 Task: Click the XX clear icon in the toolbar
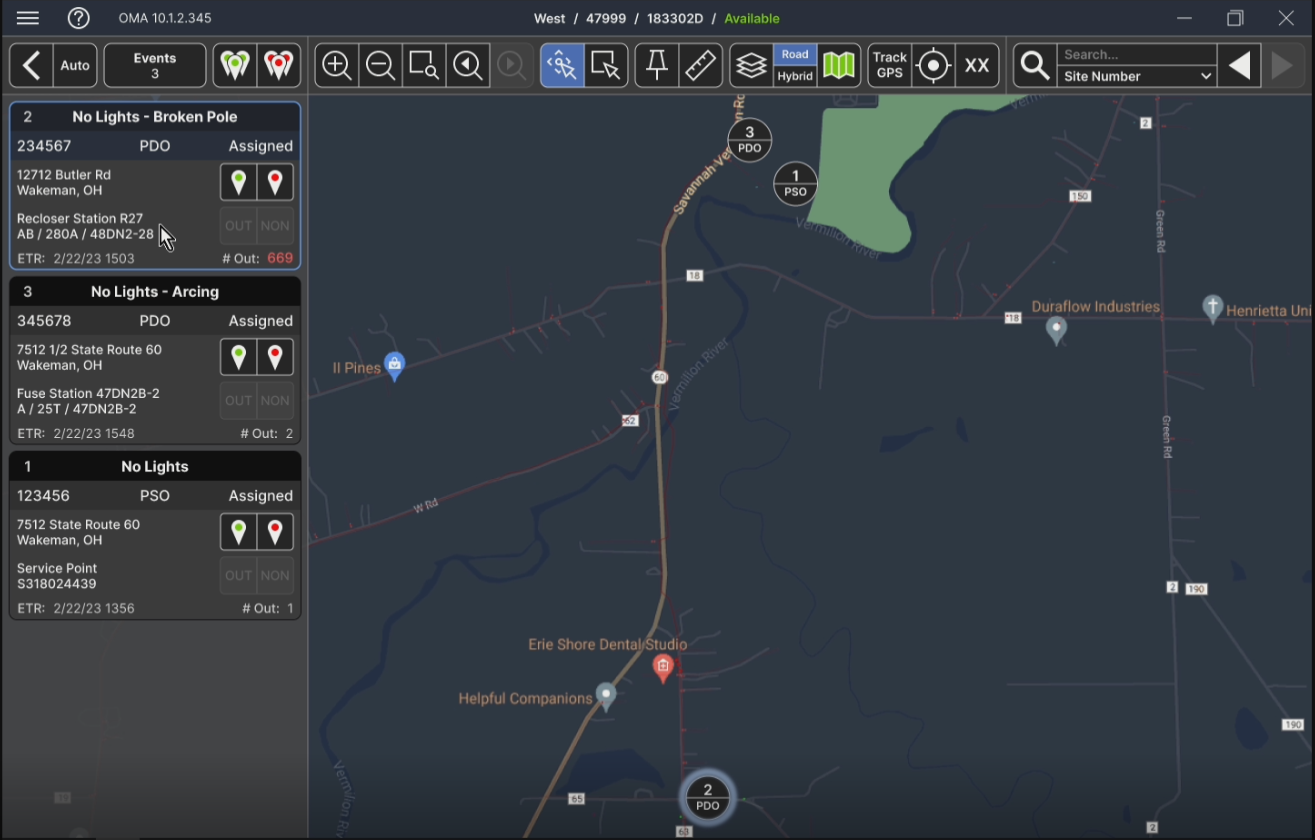[x=977, y=65]
